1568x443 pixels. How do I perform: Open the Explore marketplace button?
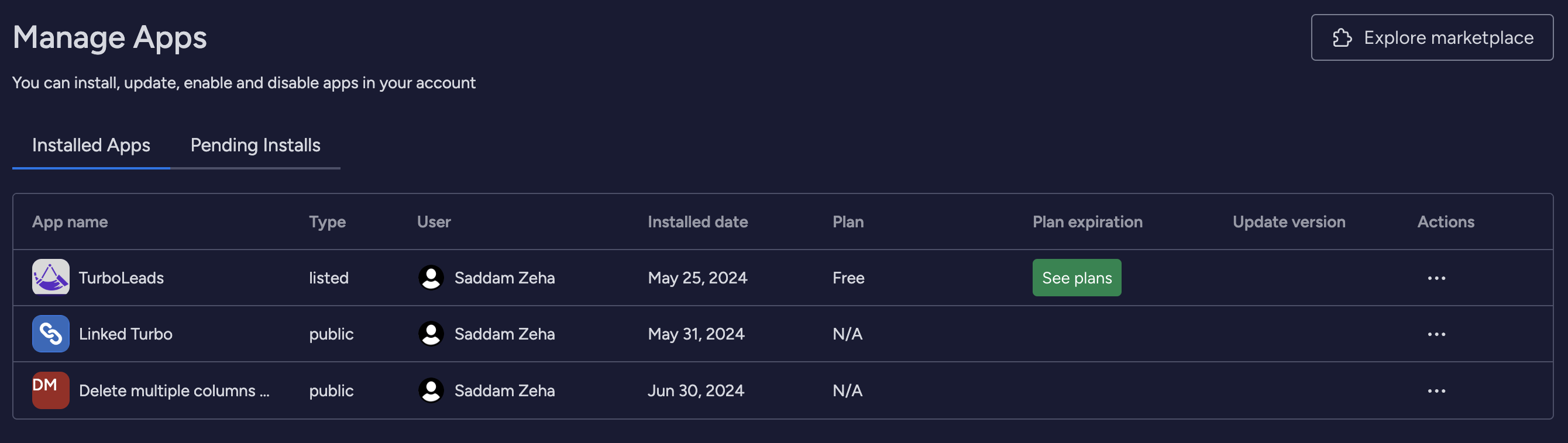click(1432, 37)
